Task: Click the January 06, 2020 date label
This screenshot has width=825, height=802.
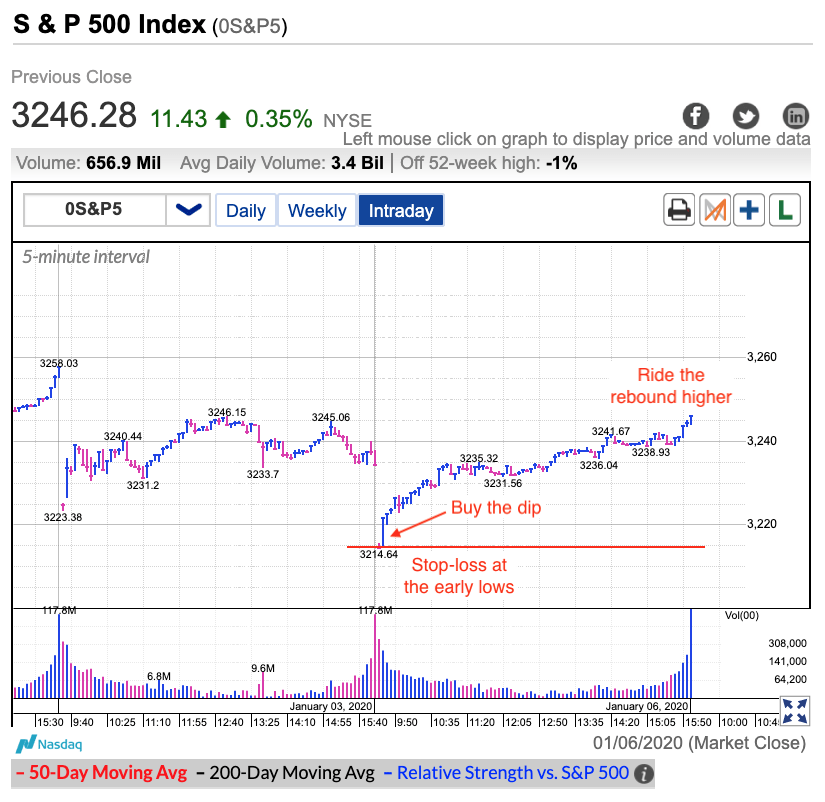Action: point(647,706)
